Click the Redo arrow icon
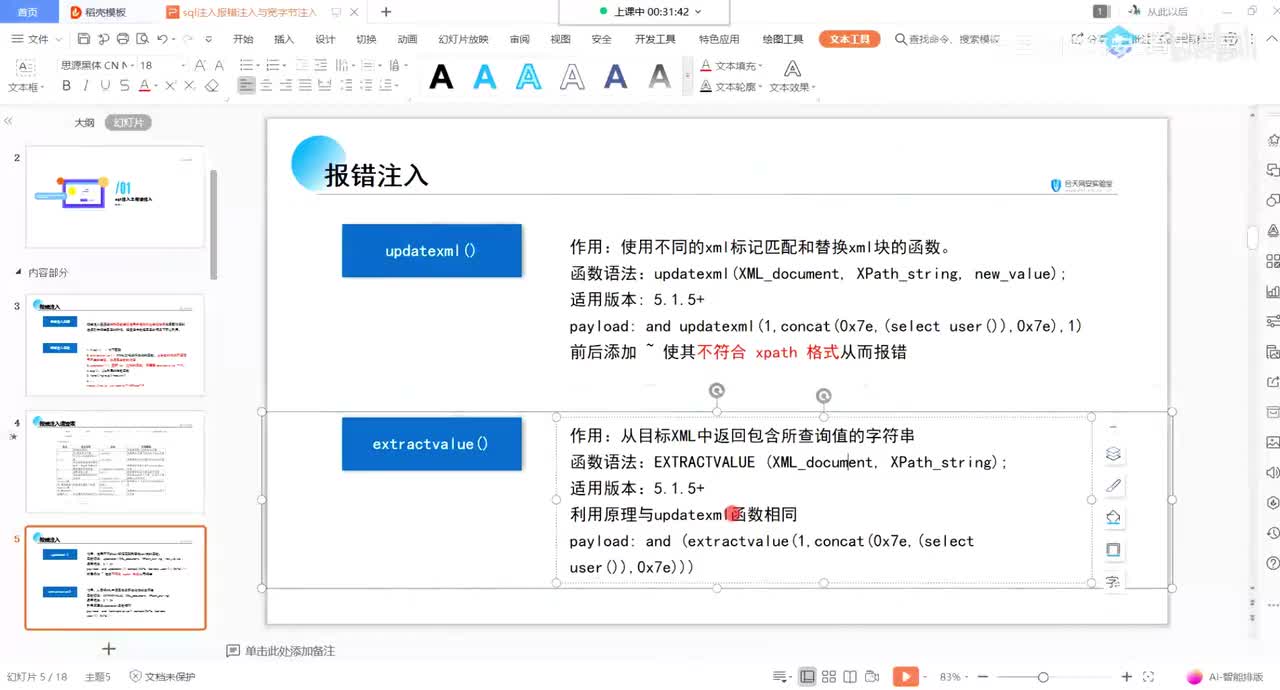Viewport: 1280px width, 690px height. point(187,39)
